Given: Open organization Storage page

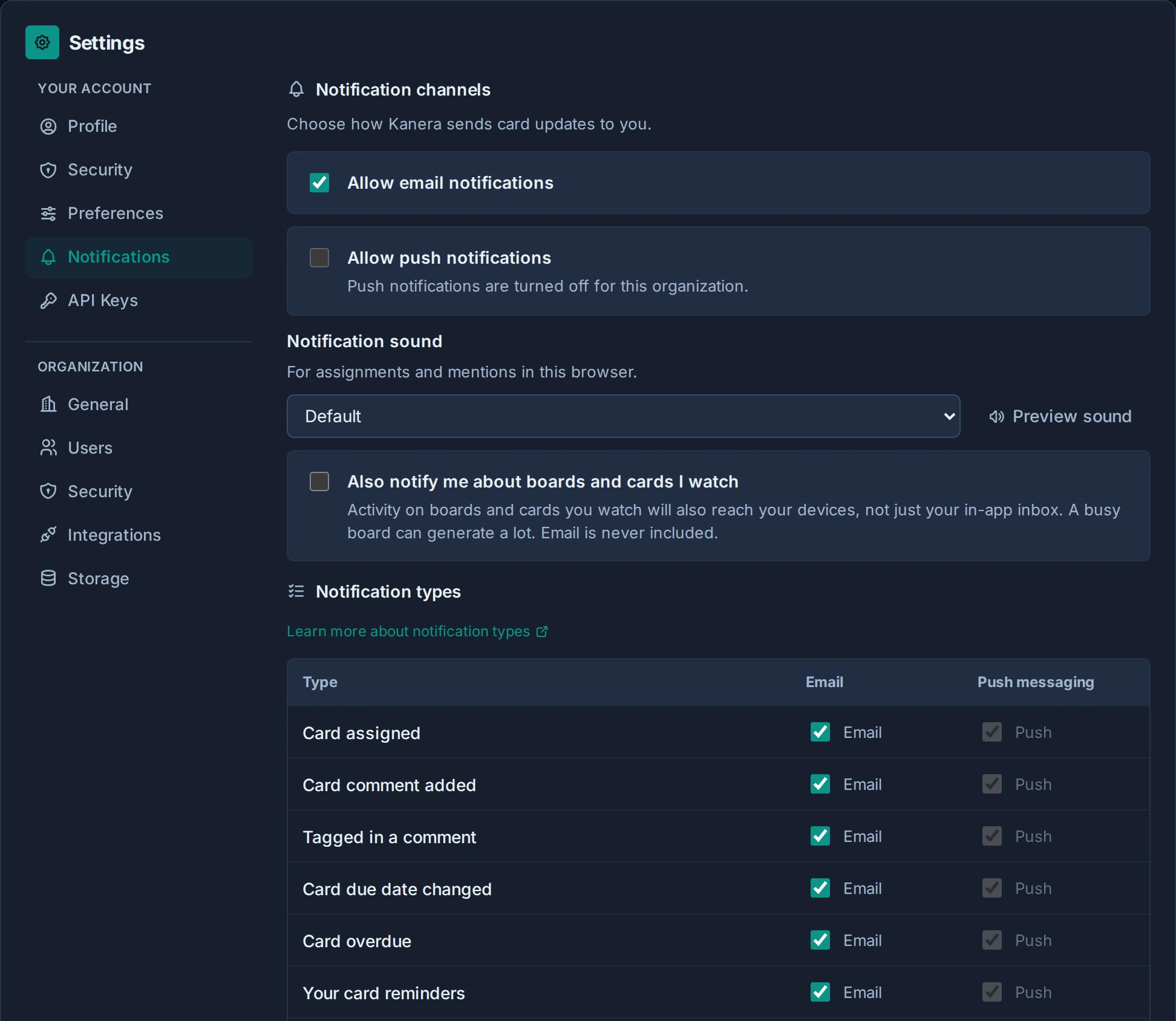Looking at the screenshot, I should (x=139, y=578).
